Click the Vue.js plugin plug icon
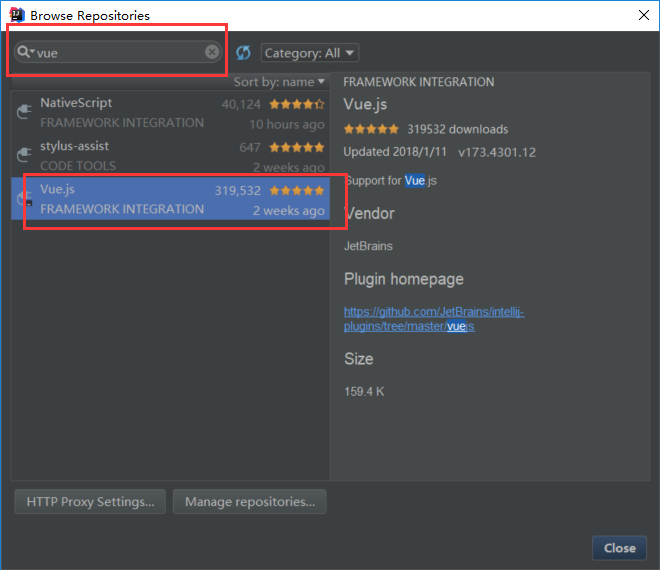 (24, 198)
